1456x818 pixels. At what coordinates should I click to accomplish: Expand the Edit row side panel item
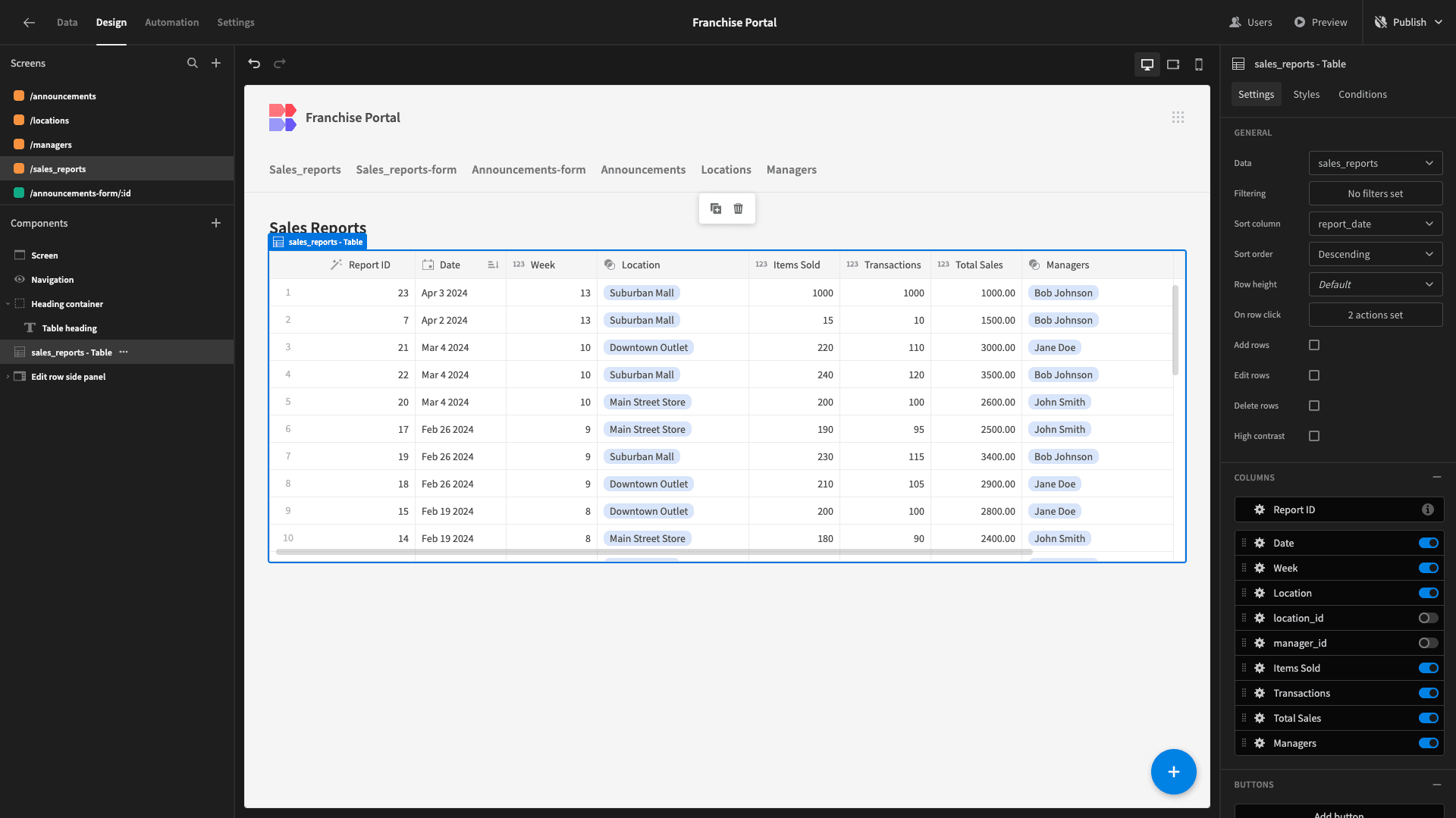point(8,377)
